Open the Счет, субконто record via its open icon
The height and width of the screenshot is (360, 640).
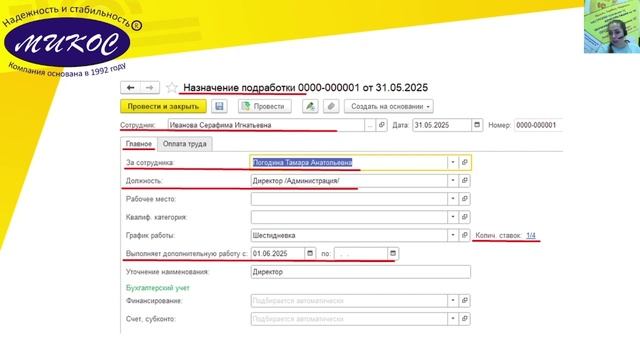[464, 319]
